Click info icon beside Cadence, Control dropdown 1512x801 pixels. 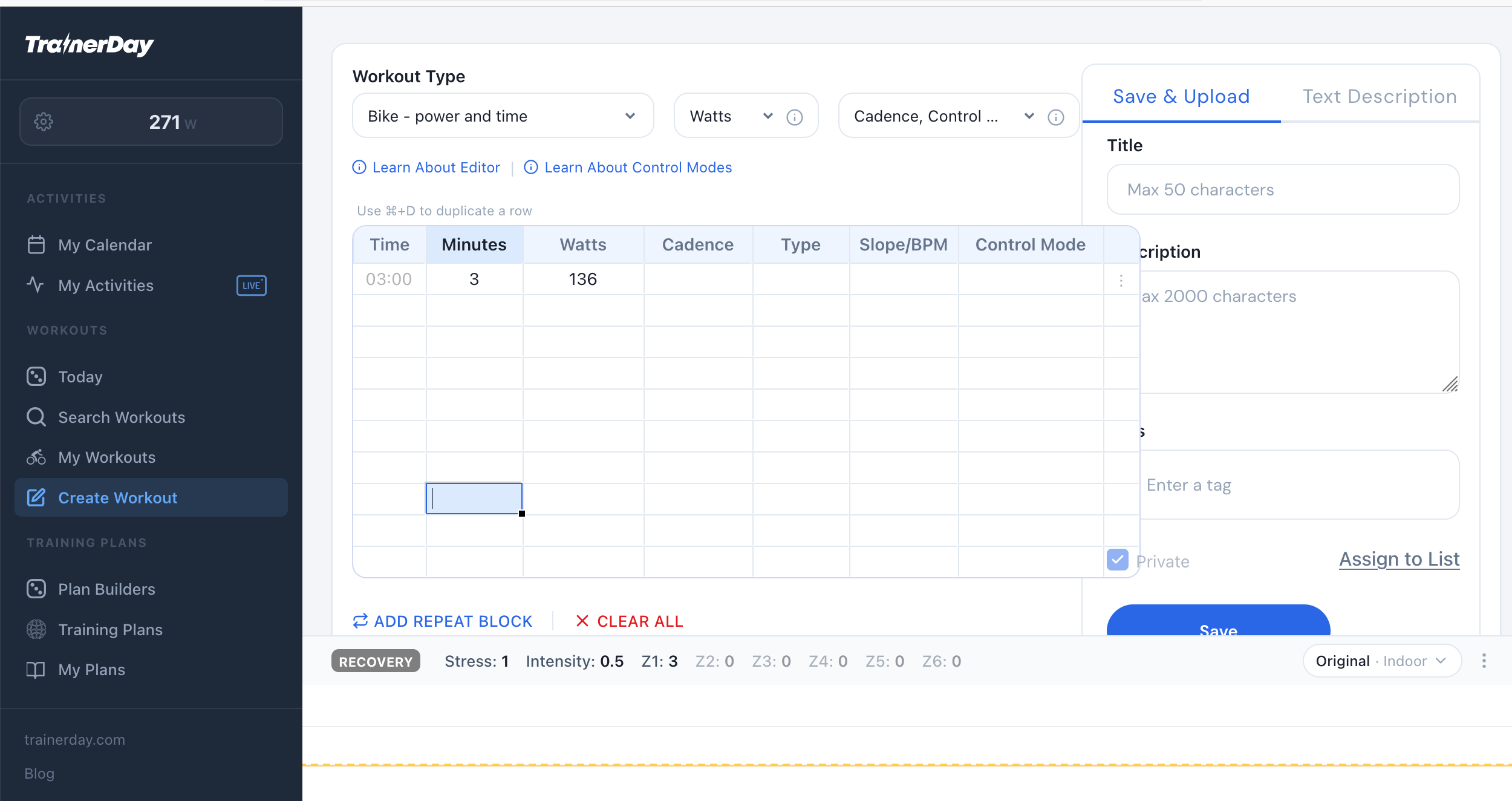(x=1056, y=117)
